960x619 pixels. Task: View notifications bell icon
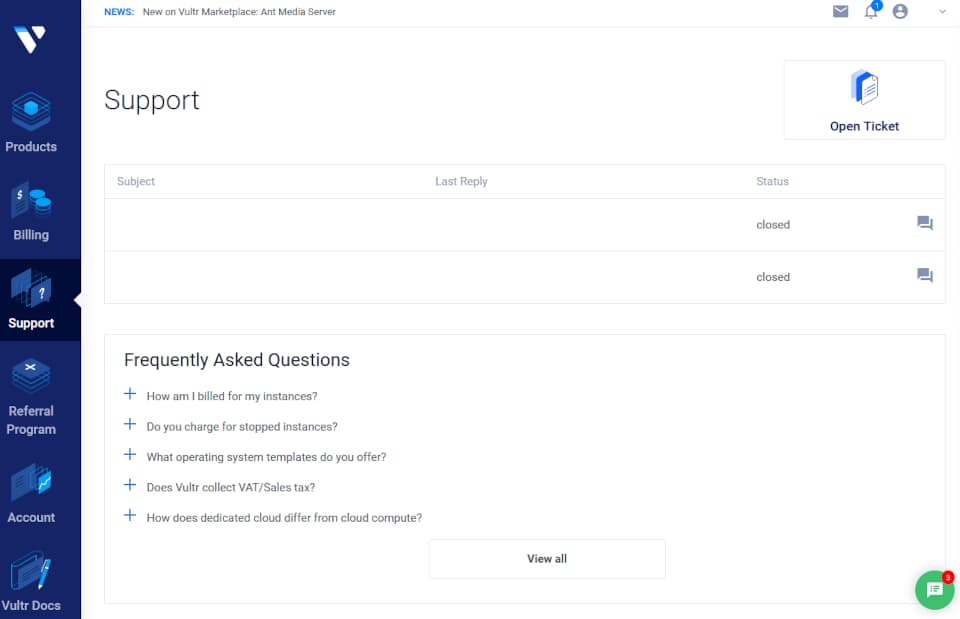click(x=871, y=12)
